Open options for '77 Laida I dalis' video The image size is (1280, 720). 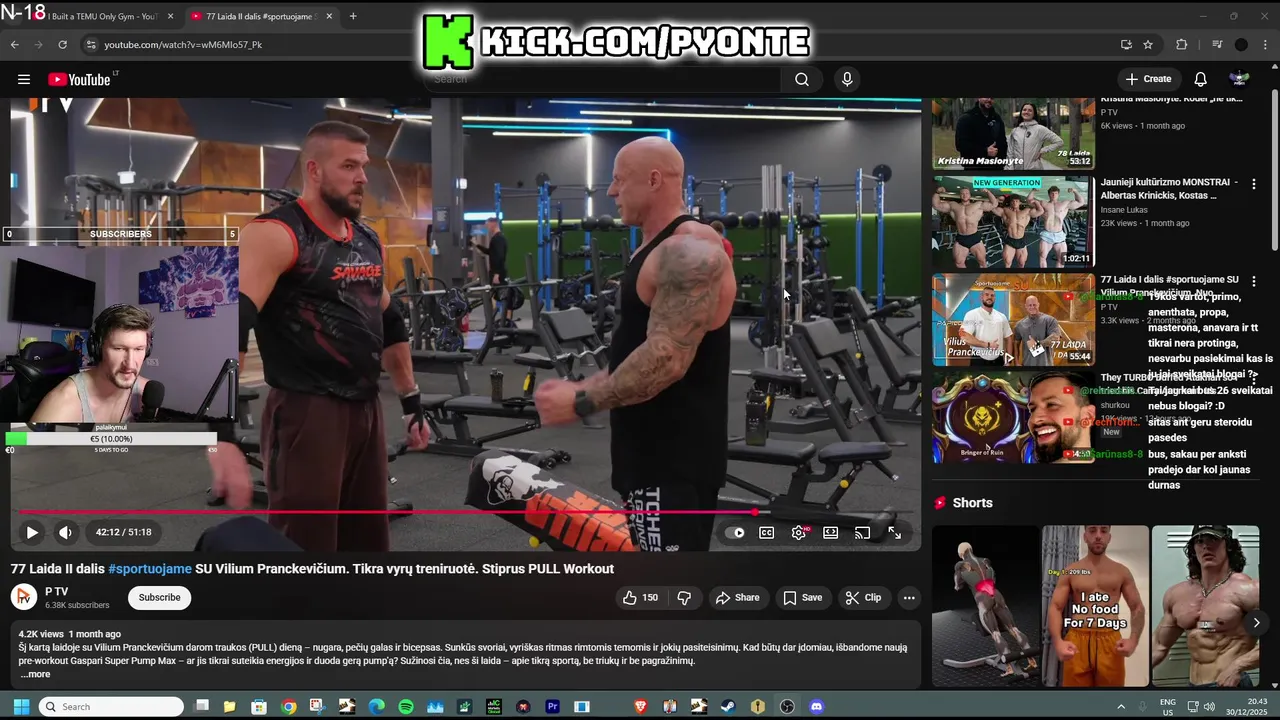(1253, 282)
